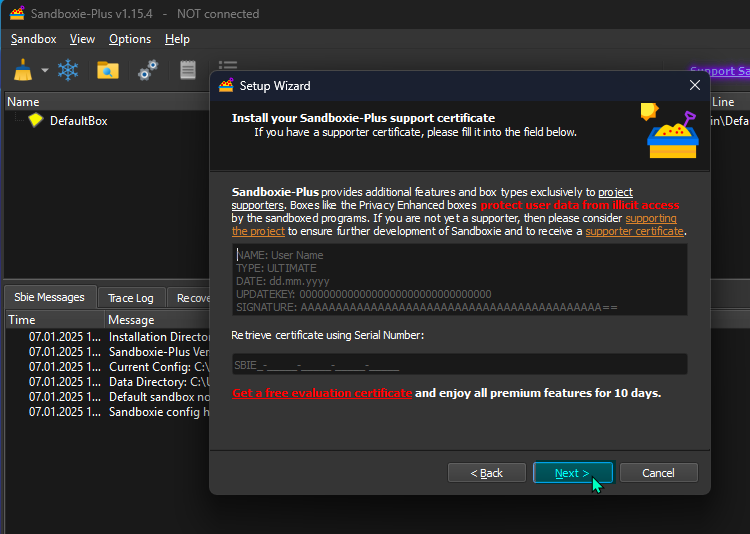Viewport: 750px width, 534px height.
Task: Select the DefaultBox sandbox entry
Action: [x=78, y=121]
